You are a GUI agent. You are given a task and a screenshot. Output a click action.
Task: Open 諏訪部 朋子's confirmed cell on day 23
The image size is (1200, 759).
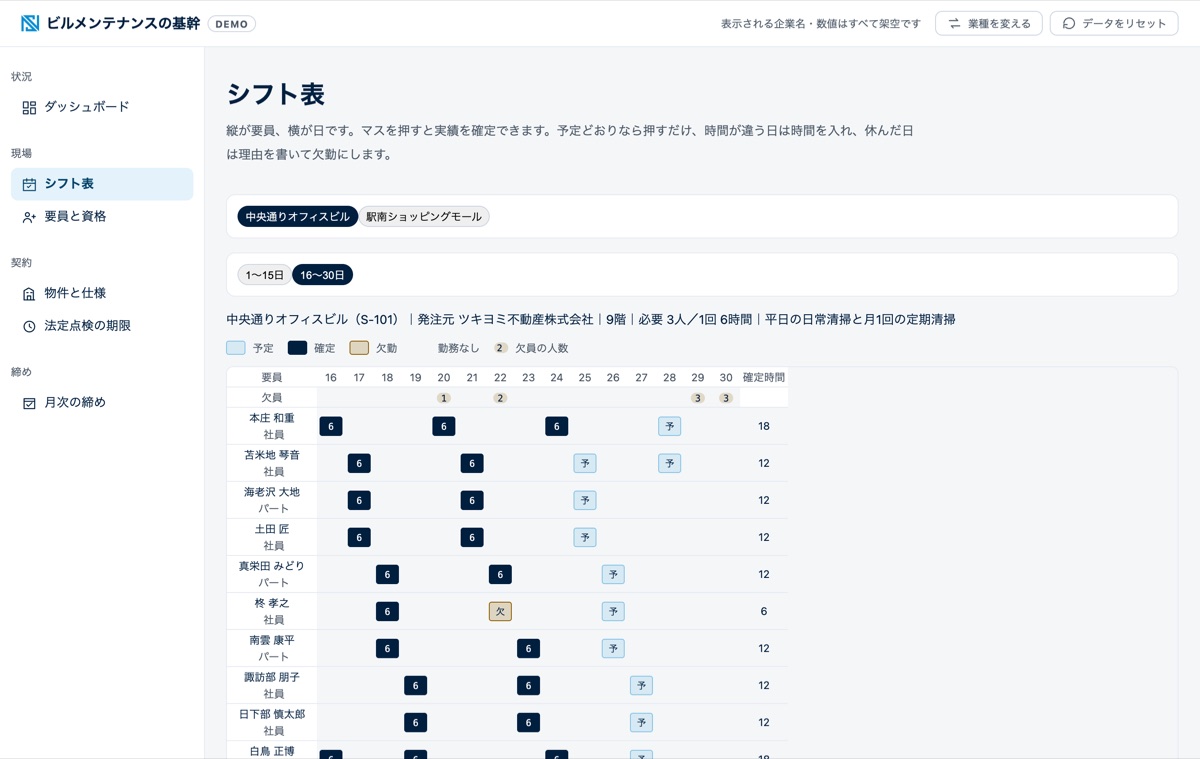point(529,685)
